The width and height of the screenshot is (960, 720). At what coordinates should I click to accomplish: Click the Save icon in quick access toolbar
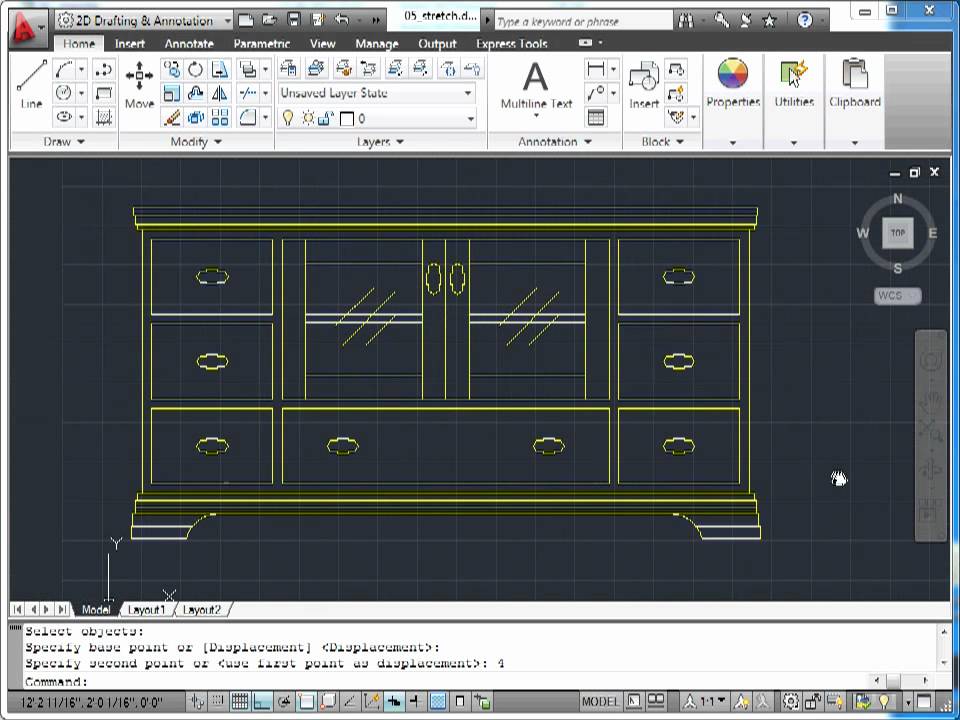294,19
